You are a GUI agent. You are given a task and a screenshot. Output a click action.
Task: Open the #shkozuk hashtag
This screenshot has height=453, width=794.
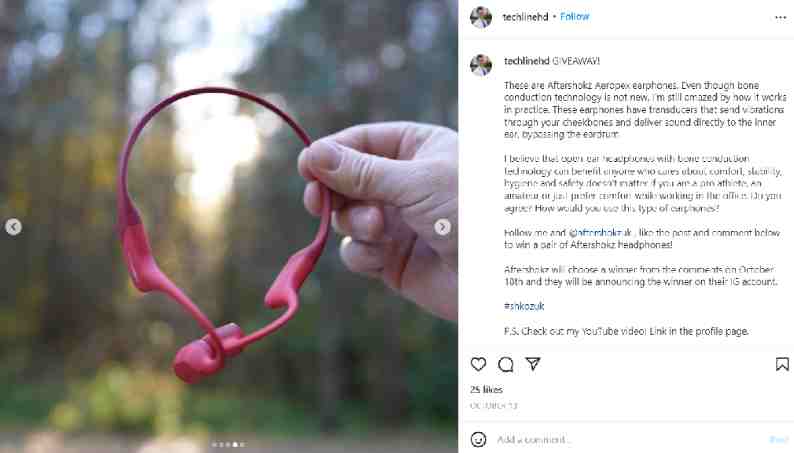point(524,306)
